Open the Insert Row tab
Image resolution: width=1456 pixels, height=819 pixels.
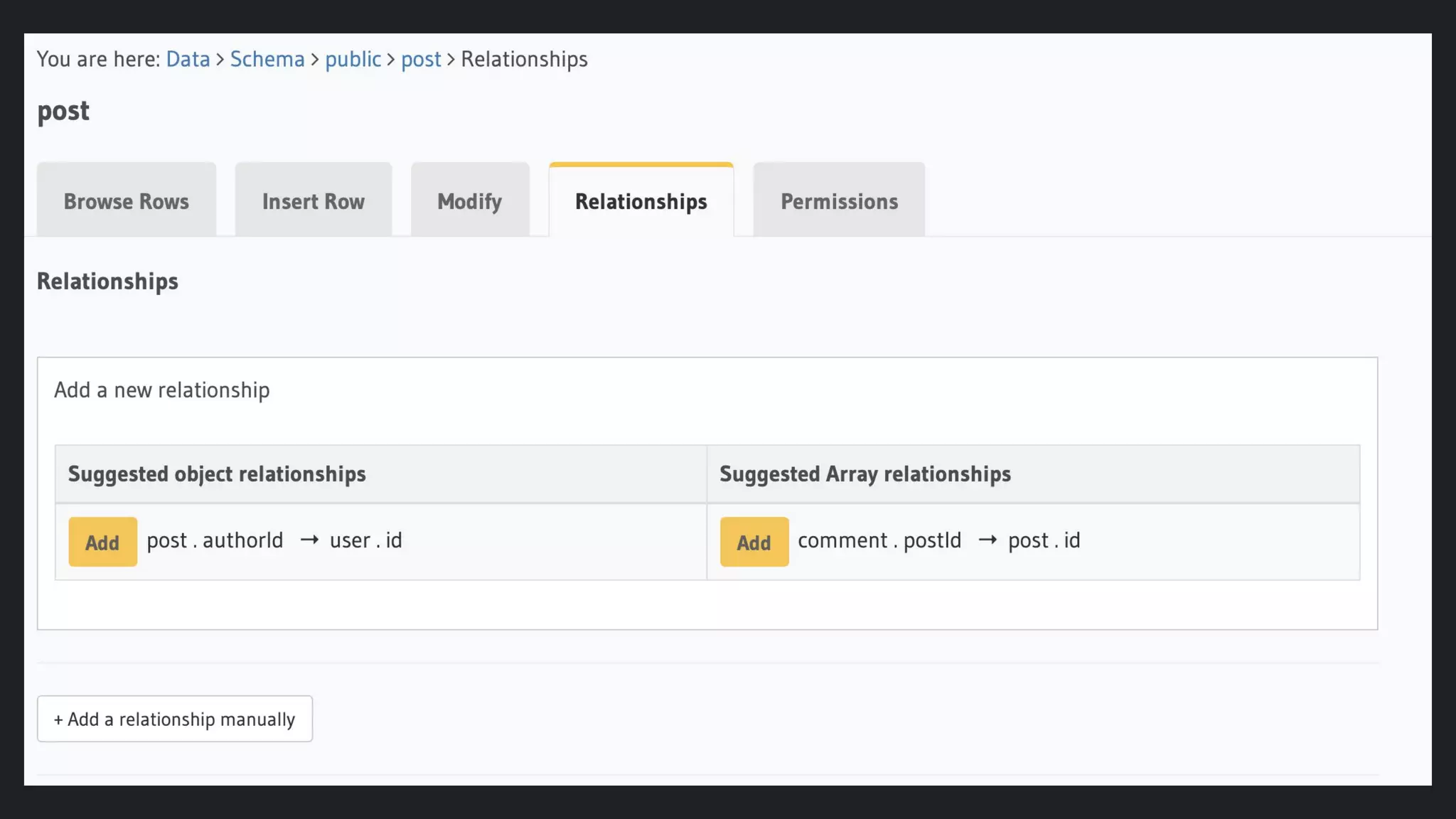[314, 201]
